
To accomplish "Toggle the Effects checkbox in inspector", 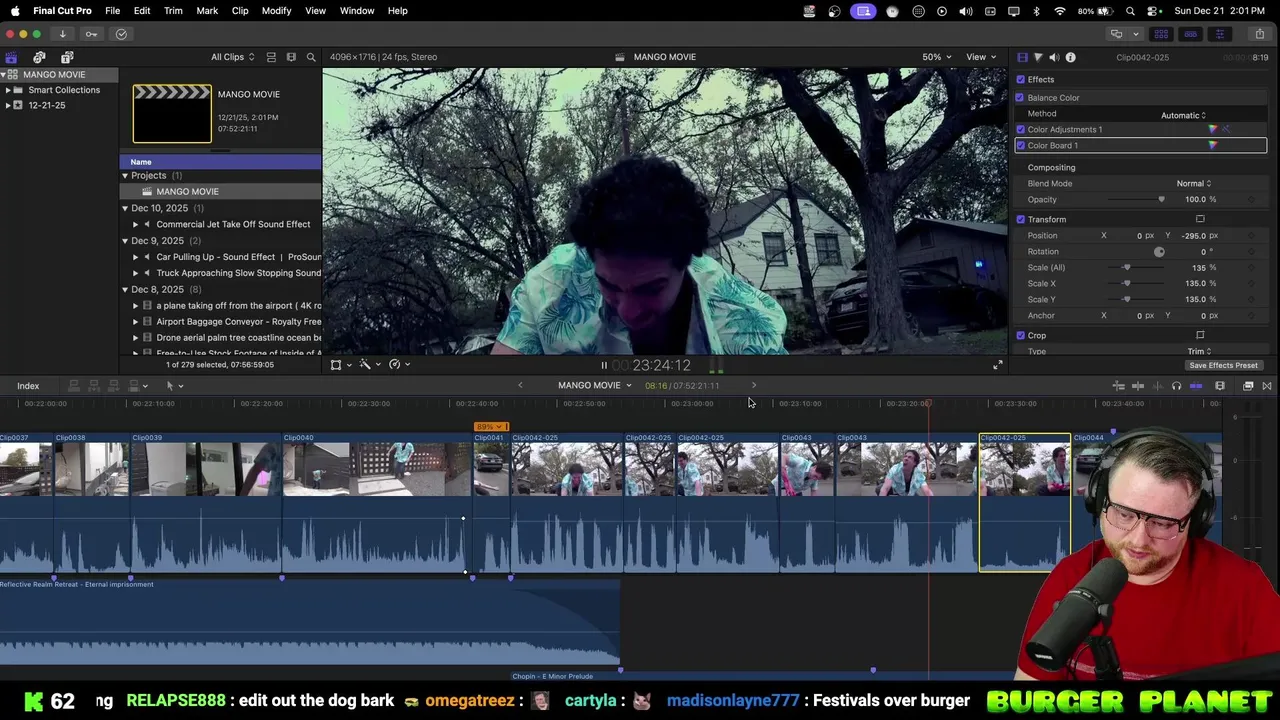I will pos(1020,79).
